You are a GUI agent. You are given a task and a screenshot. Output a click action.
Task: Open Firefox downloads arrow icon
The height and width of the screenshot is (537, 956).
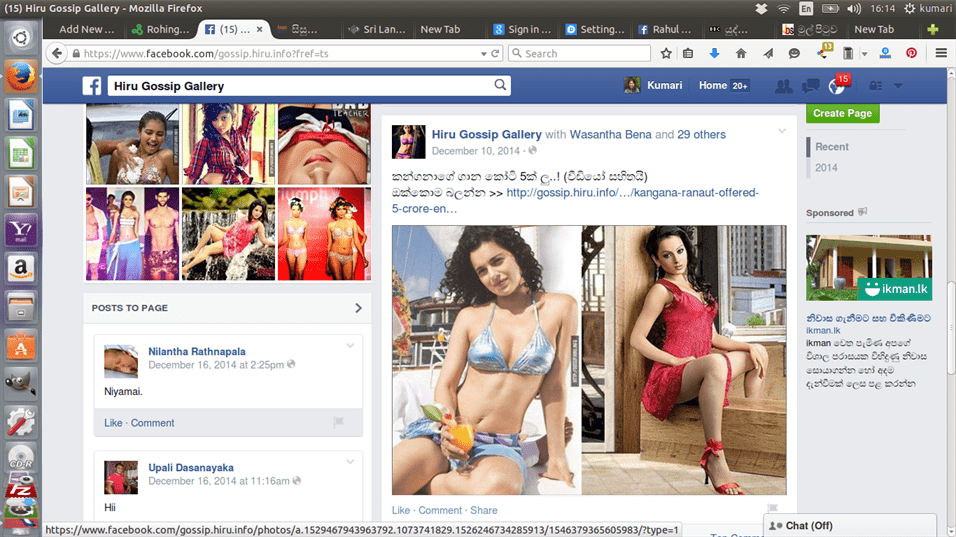coord(714,54)
